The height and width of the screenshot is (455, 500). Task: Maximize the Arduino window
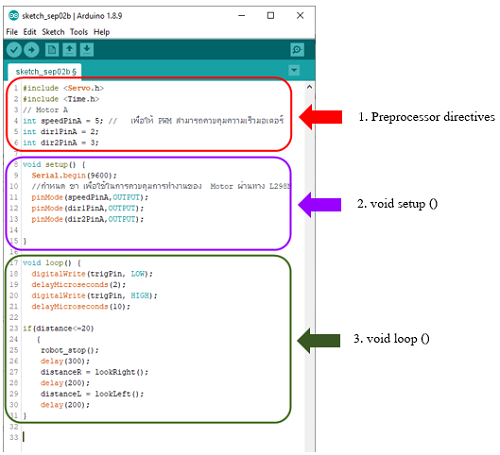[x=271, y=16]
